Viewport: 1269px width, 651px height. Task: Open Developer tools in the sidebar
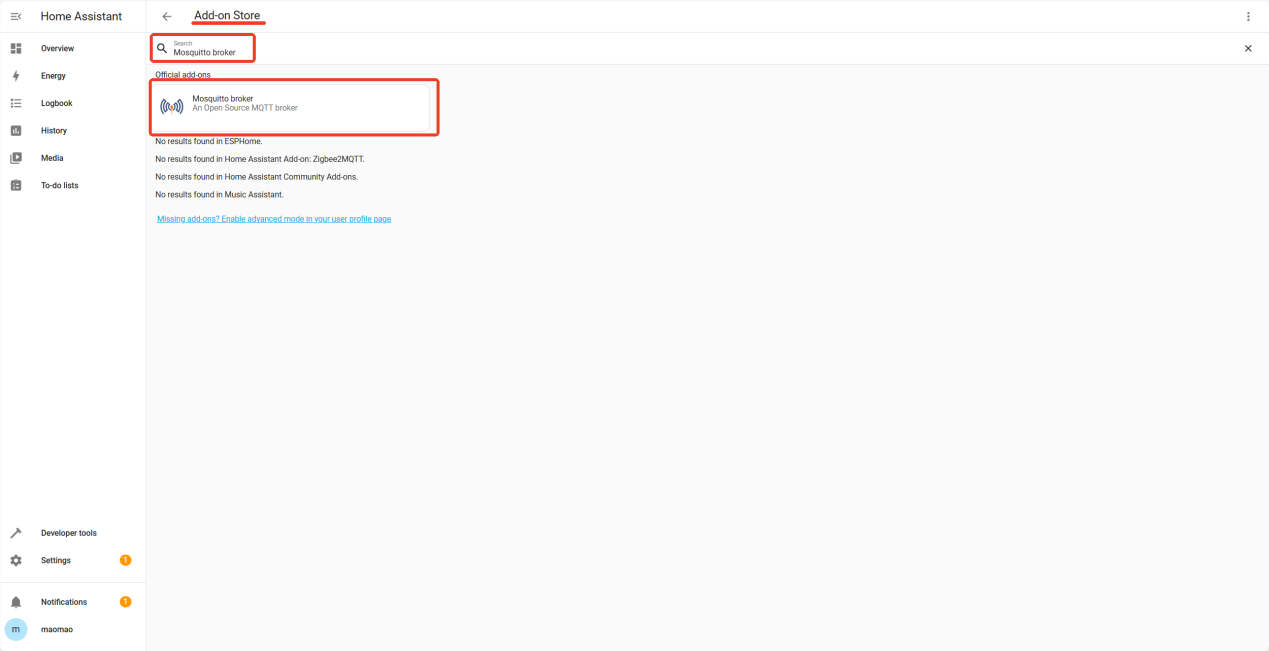[x=73, y=533]
